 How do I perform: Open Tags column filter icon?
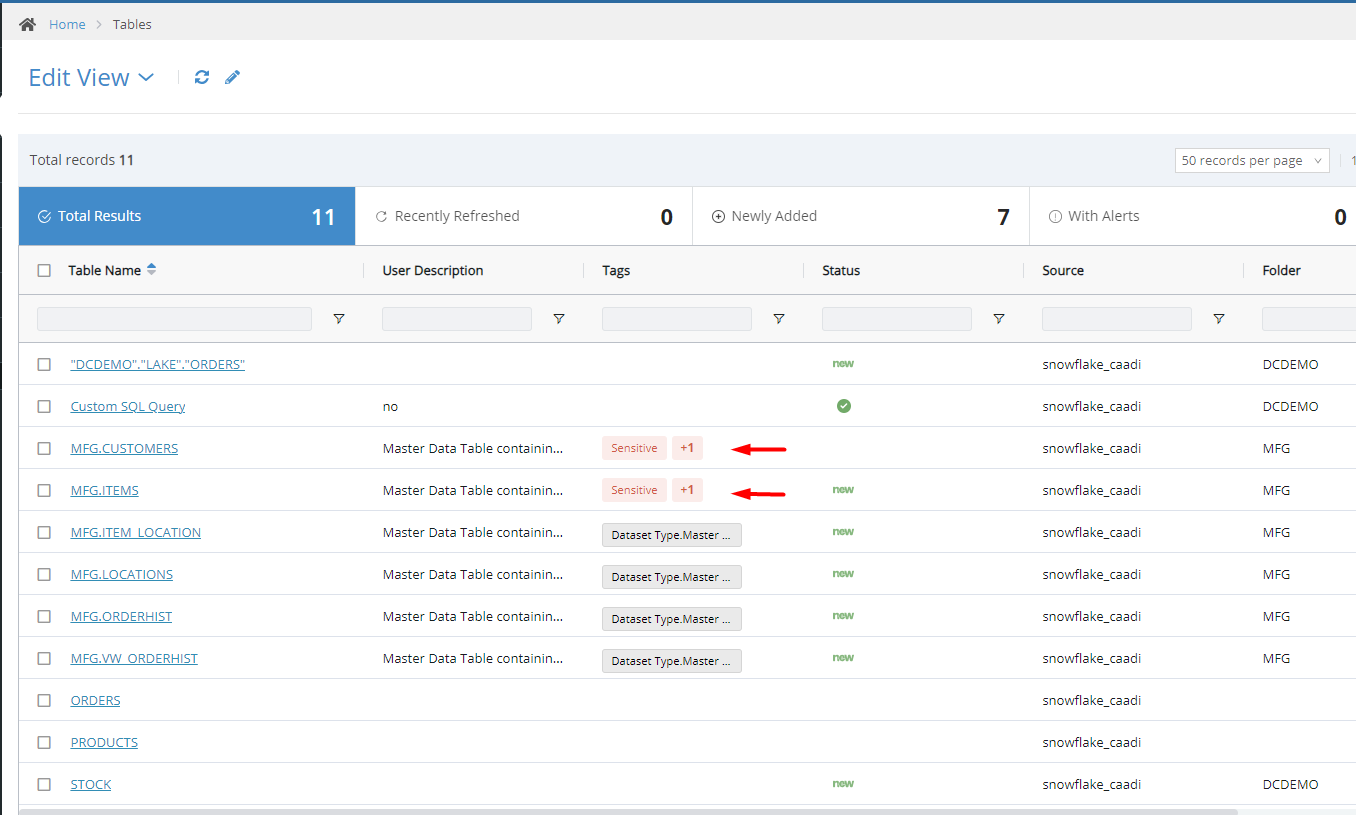point(779,319)
